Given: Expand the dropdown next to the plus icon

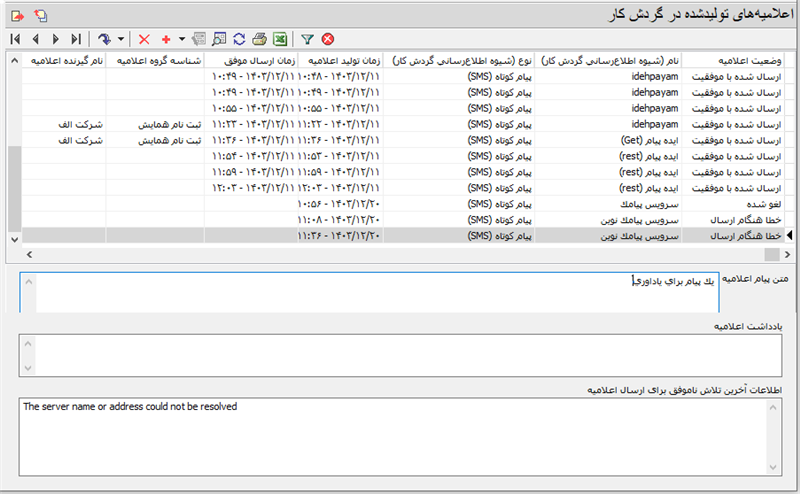Looking at the screenshot, I should click(x=181, y=39).
